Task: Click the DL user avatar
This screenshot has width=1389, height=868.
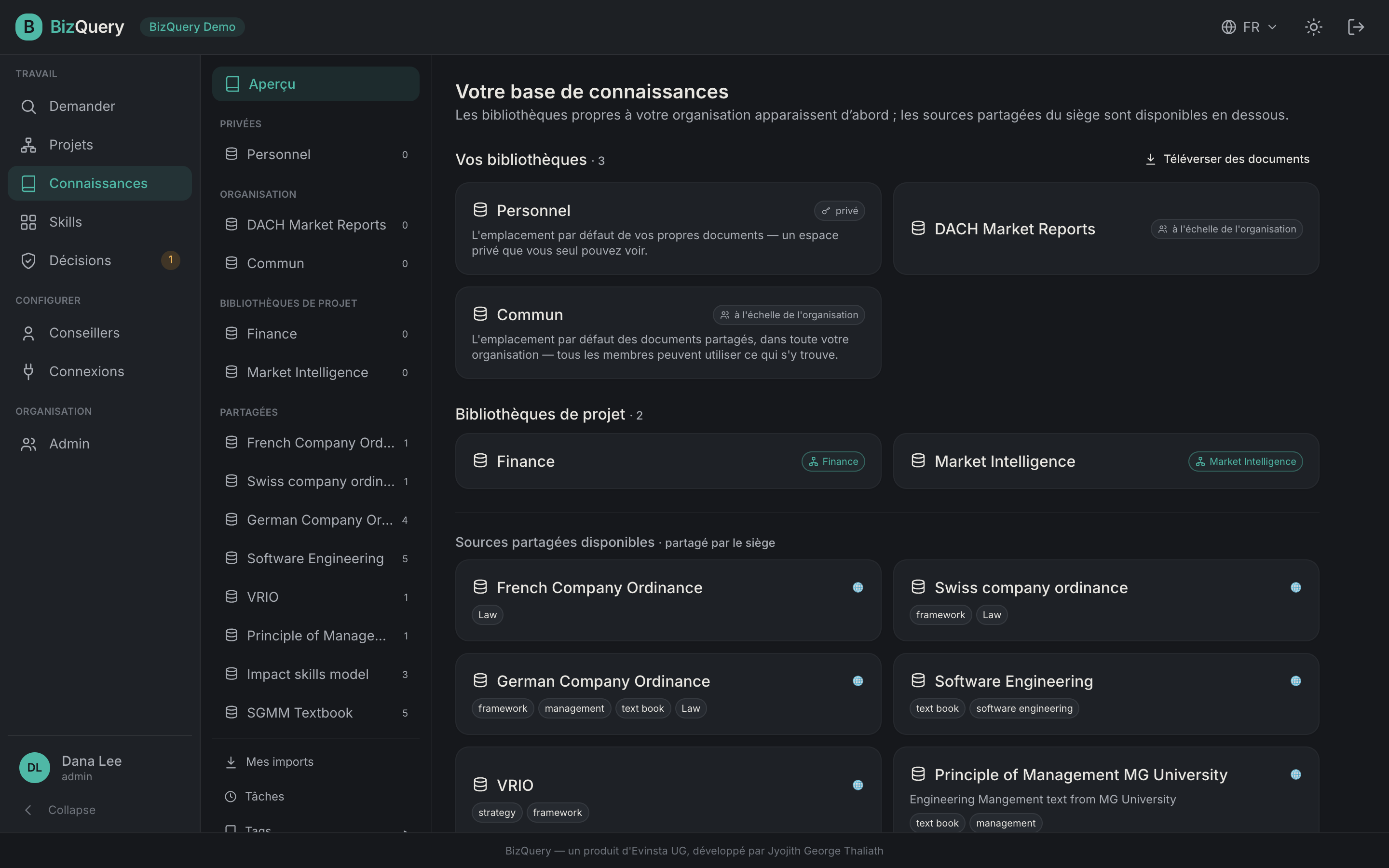Action: coord(34,768)
